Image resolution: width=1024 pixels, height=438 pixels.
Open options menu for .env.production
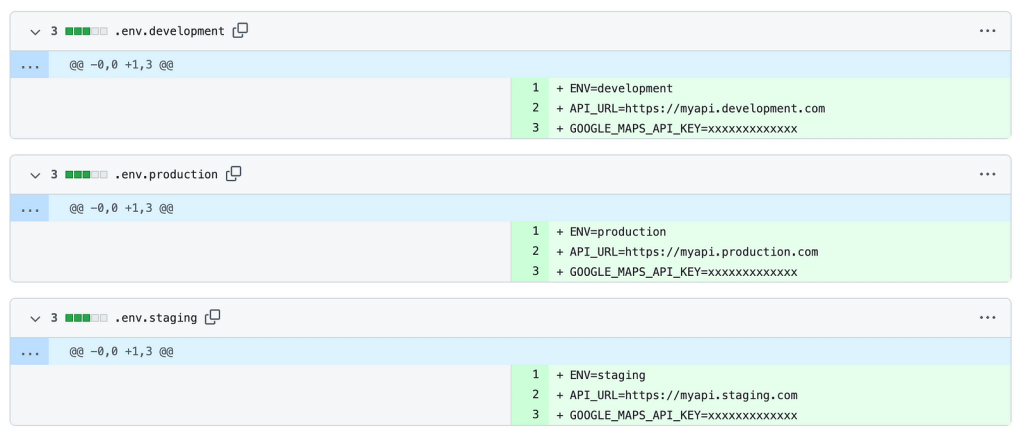click(x=987, y=174)
